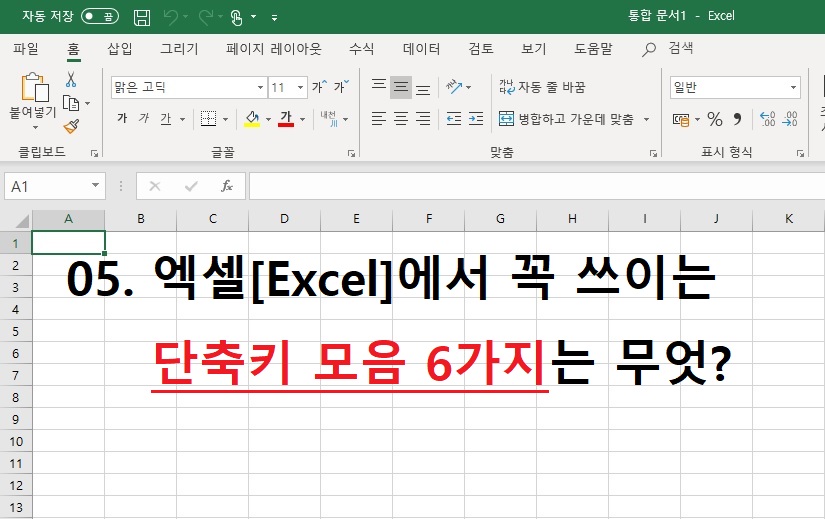Click the Decrease Font Size icon
The image size is (825, 519).
click(x=341, y=87)
